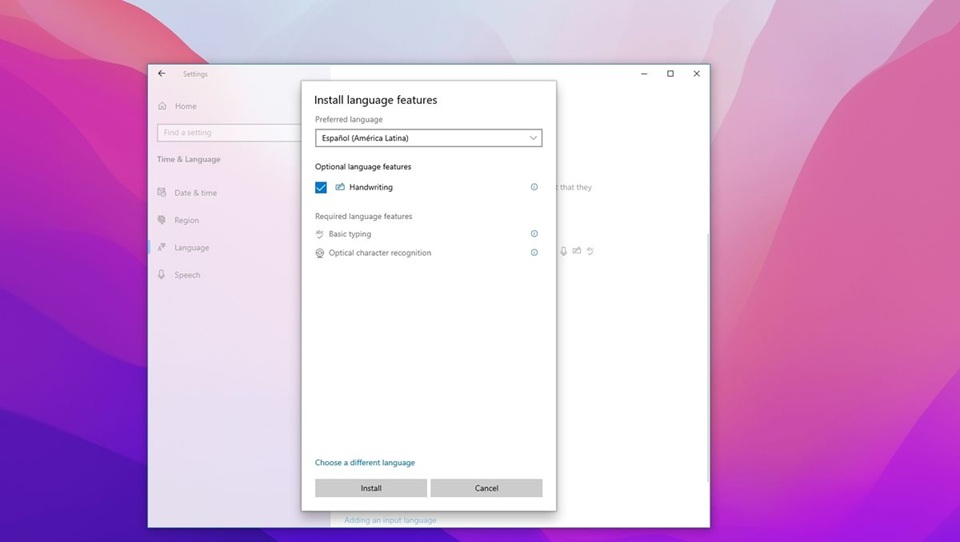Click the Choose a different language link
The image size is (960, 542).
[x=365, y=463]
